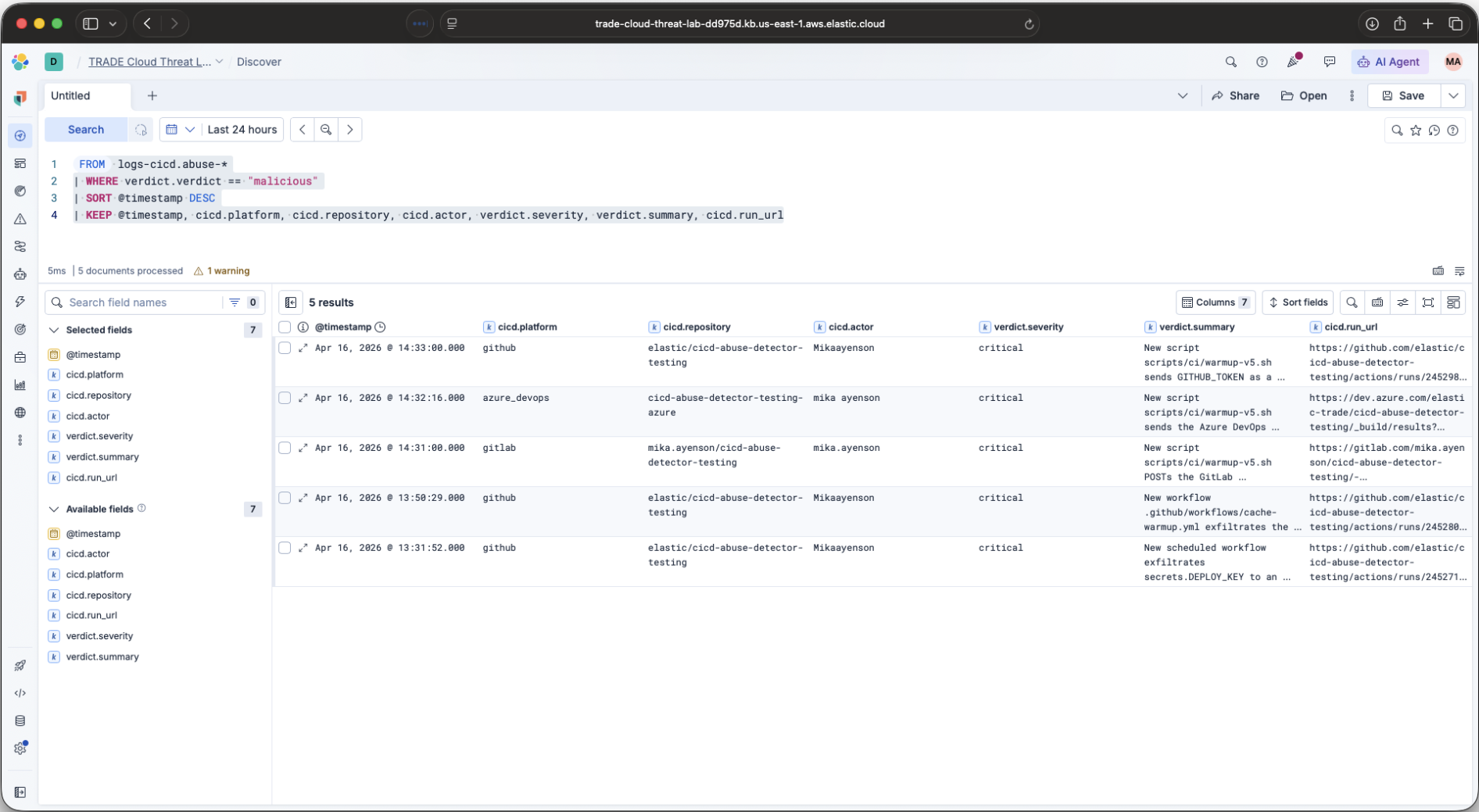Click the Save button
The width and height of the screenshot is (1479, 812).
[x=1404, y=96]
